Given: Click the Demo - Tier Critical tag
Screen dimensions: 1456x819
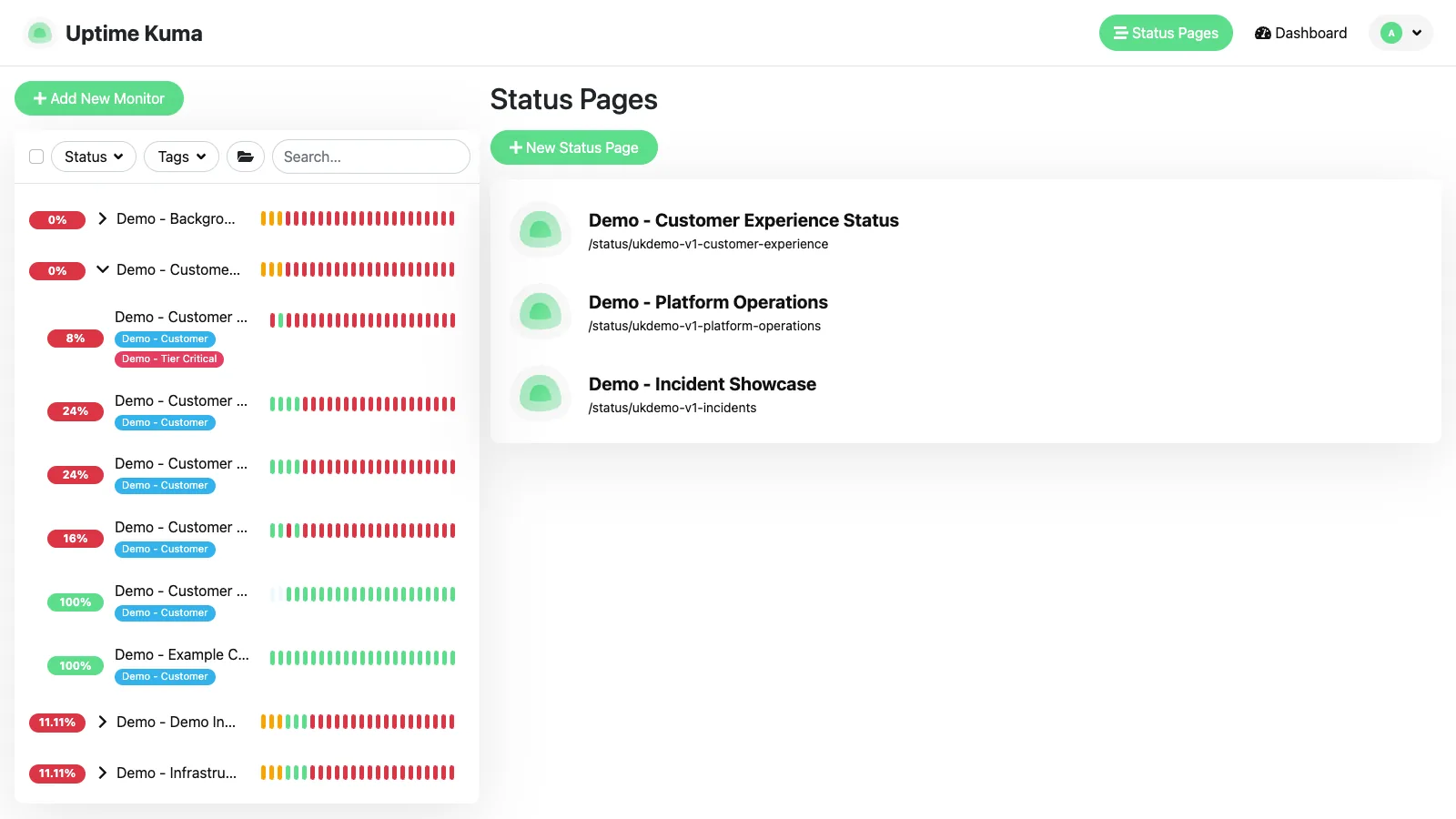Looking at the screenshot, I should point(169,359).
